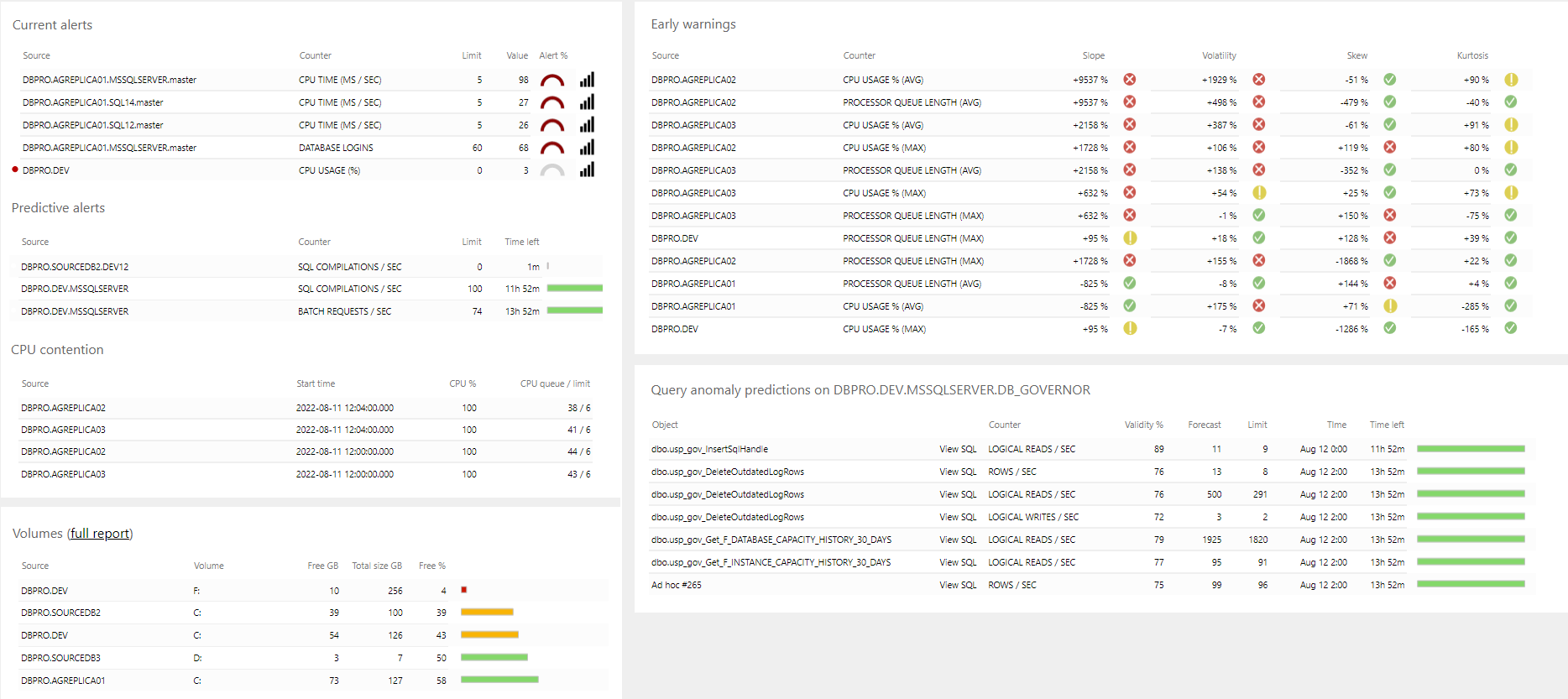1568x699 pixels.
Task: Click start time of CPU contention row with queue 41 / 6
Action: tap(344, 430)
